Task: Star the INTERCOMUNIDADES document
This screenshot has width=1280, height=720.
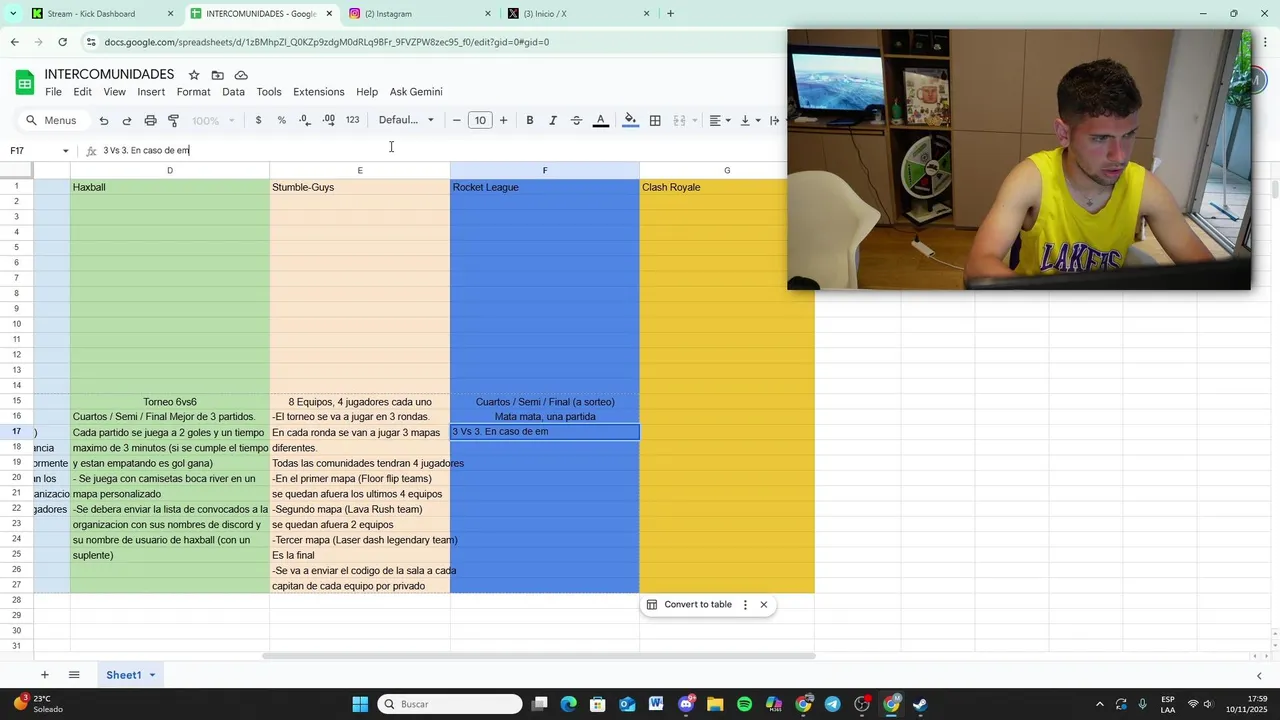Action: pos(194,75)
